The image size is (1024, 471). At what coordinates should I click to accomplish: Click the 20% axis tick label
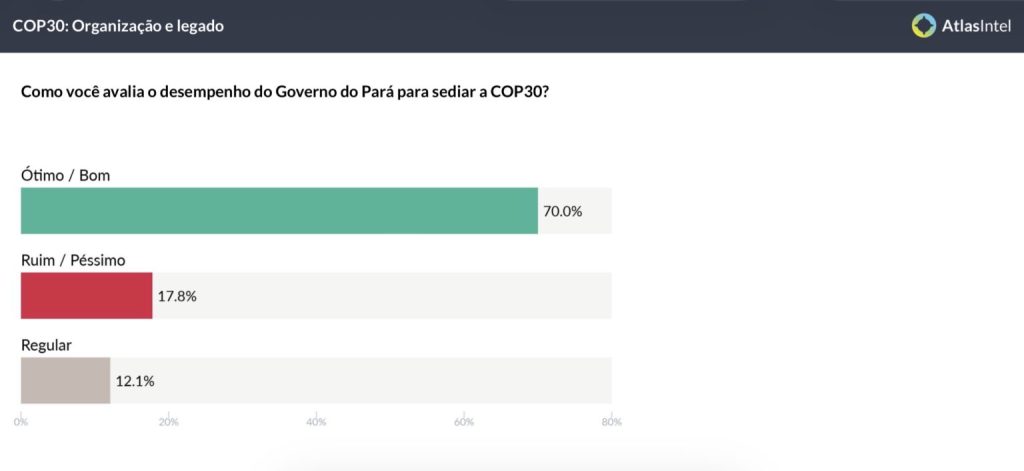169,422
